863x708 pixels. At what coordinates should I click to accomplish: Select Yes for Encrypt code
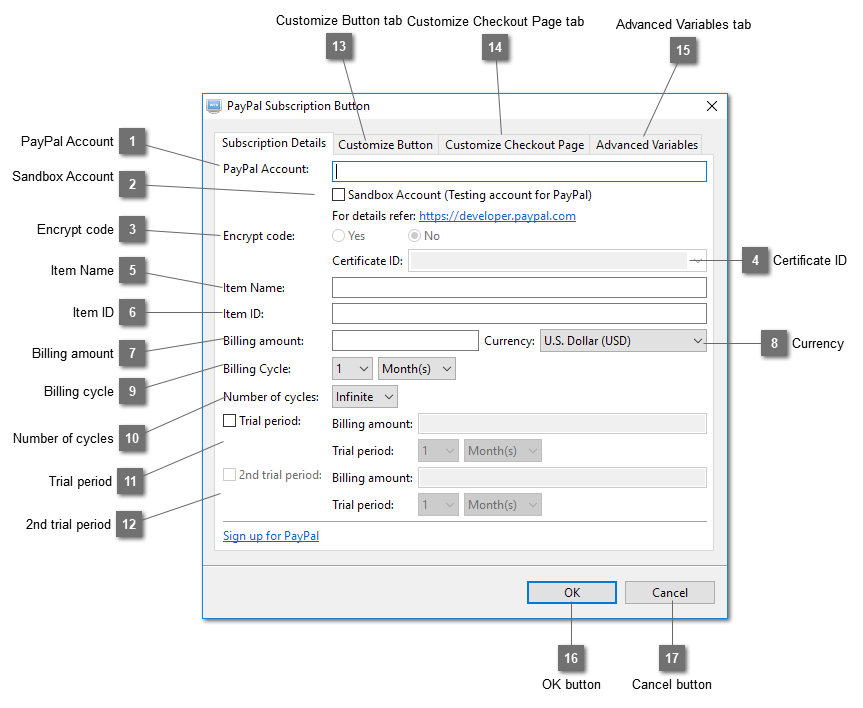pyautogui.click(x=338, y=236)
